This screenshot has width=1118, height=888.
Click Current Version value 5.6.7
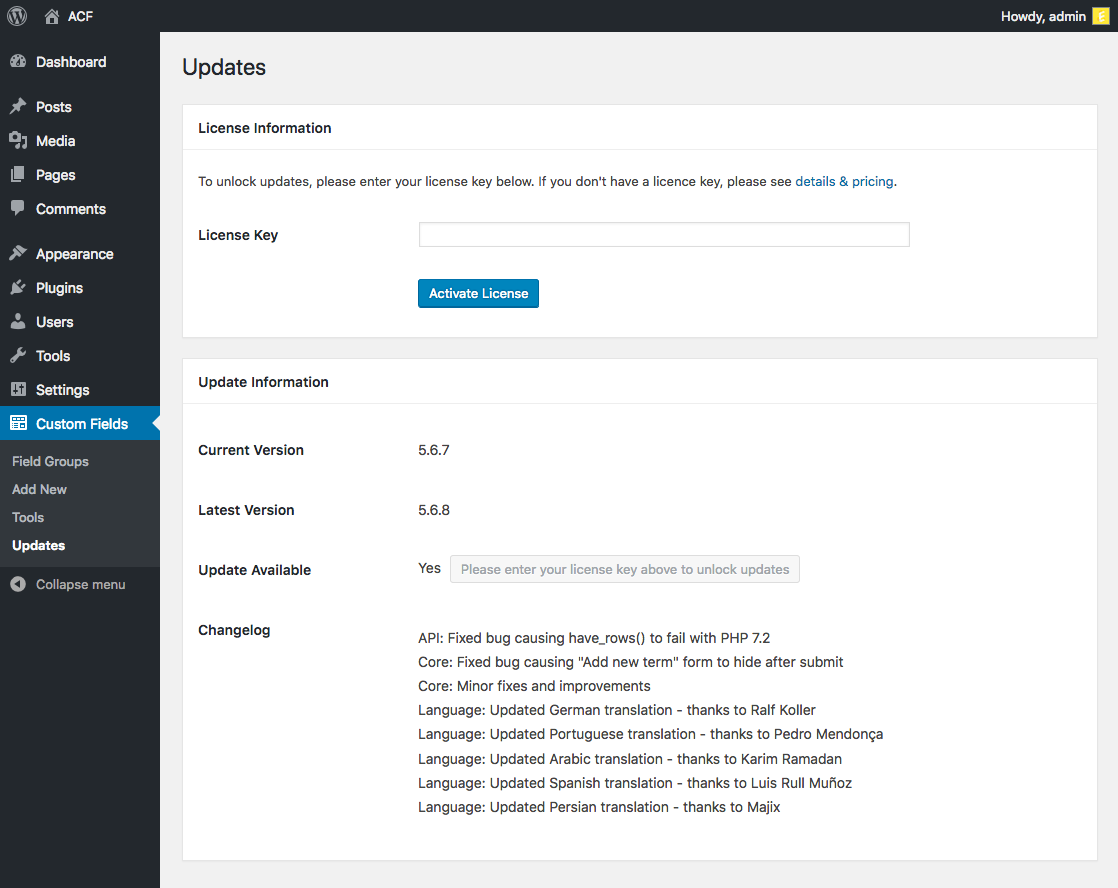pos(434,450)
